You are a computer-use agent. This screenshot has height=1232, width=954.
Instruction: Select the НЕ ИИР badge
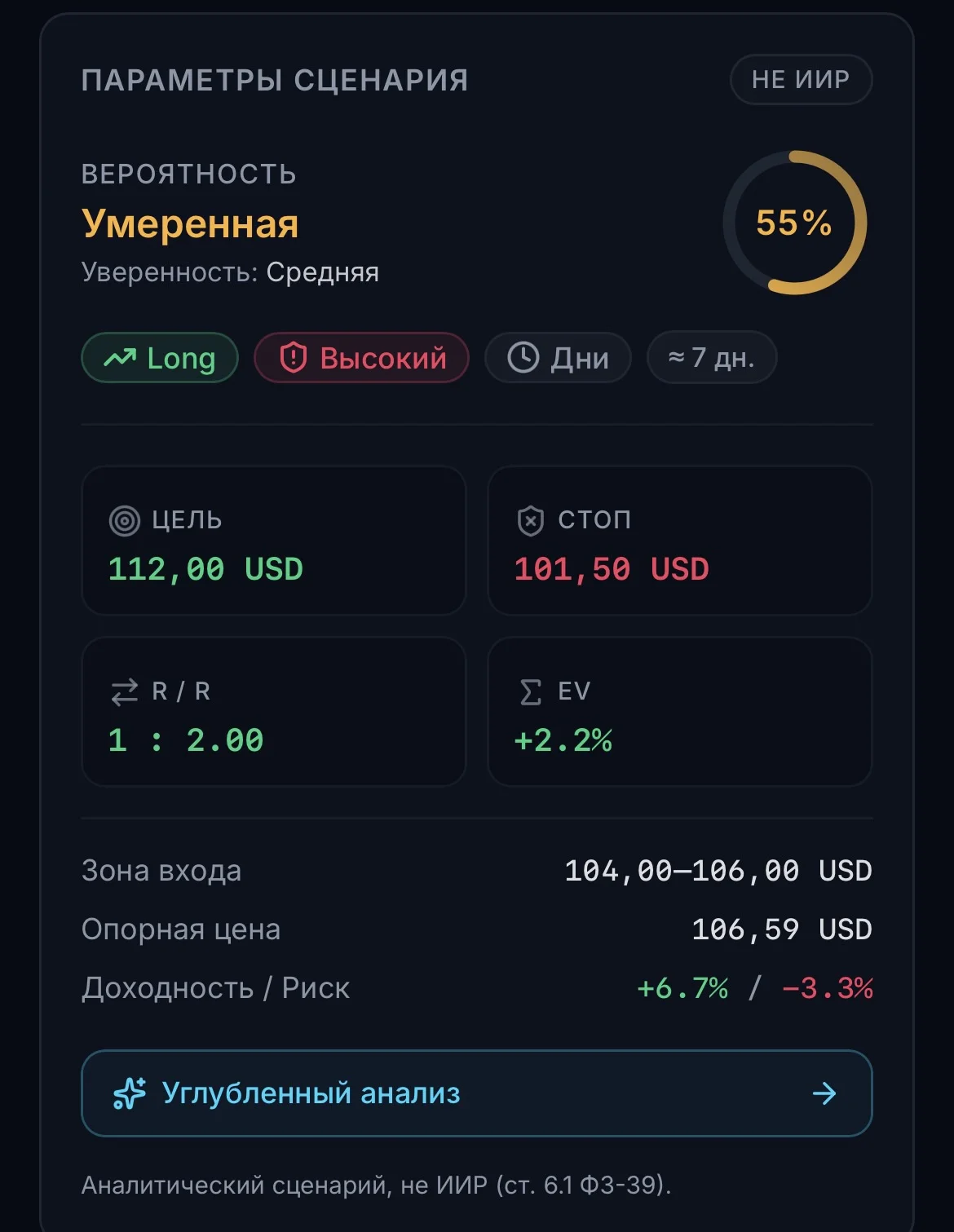801,79
